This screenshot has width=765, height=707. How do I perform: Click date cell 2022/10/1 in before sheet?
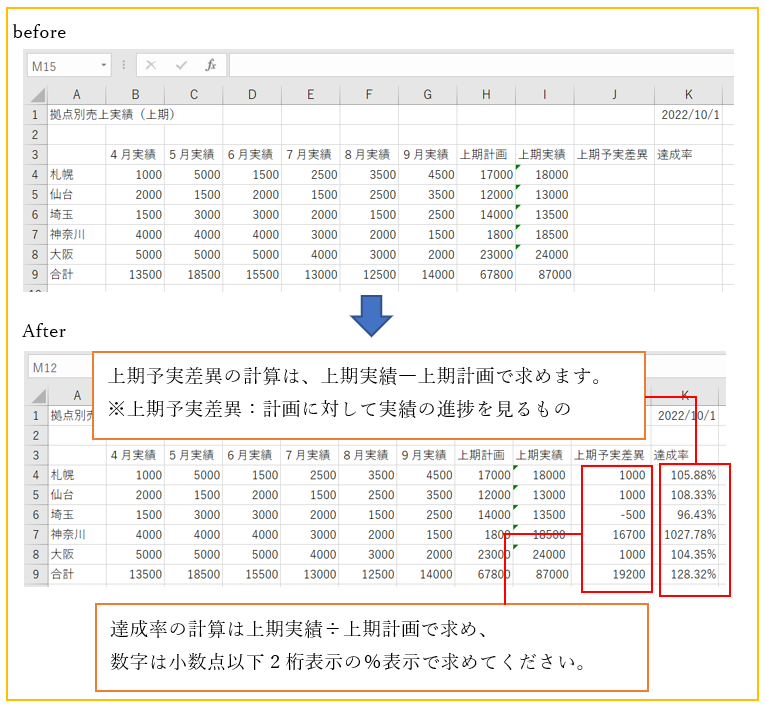coord(689,115)
